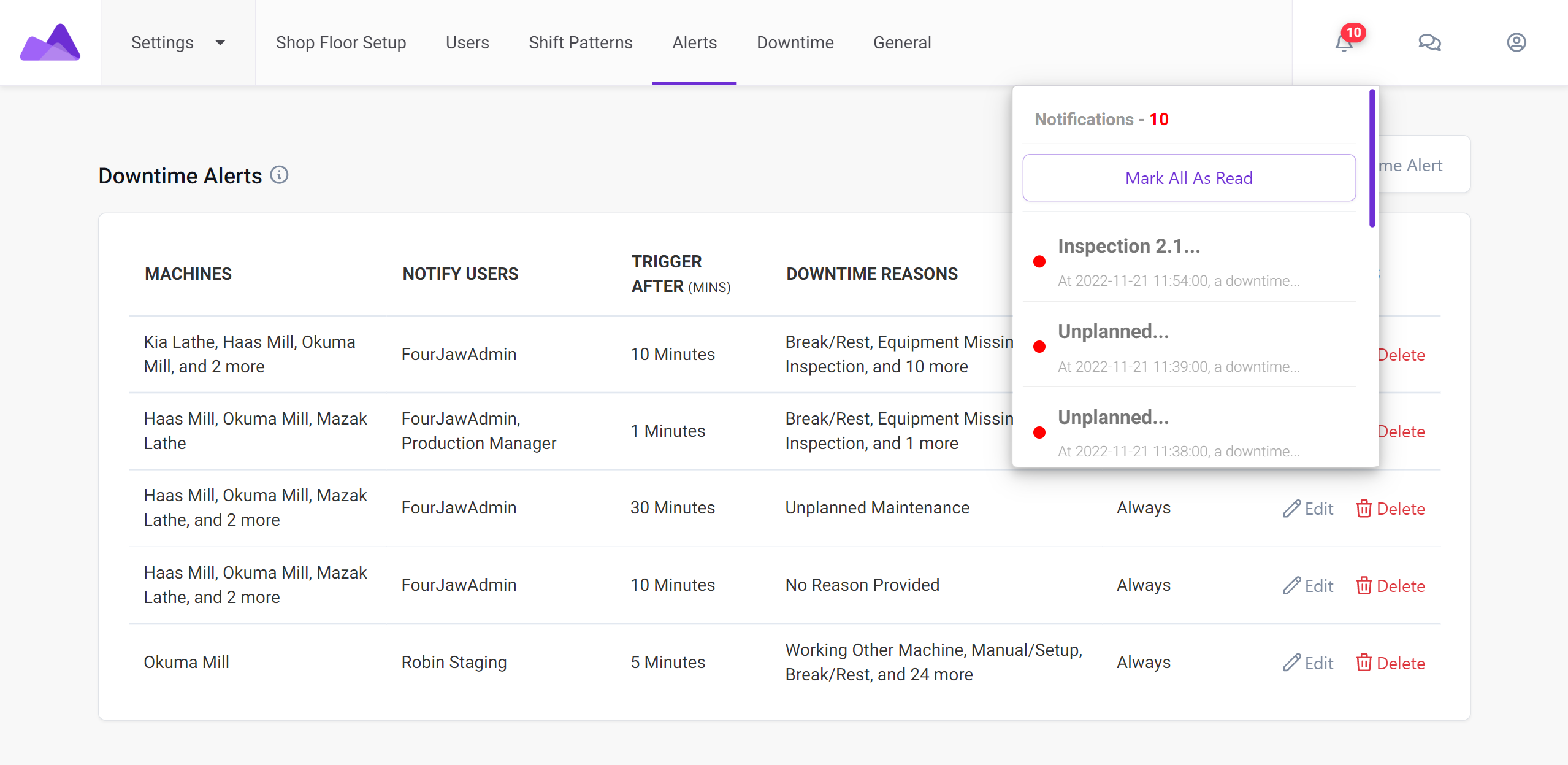The height and width of the screenshot is (765, 1568).
Task: Click the Downtime Alerts info icon
Action: click(x=280, y=175)
